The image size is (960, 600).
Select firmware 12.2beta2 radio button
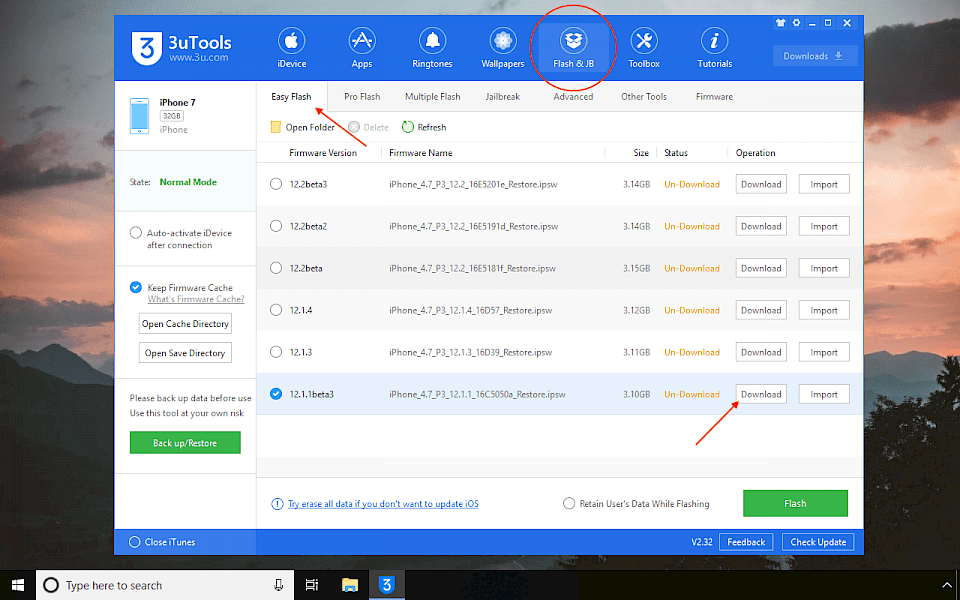point(276,226)
